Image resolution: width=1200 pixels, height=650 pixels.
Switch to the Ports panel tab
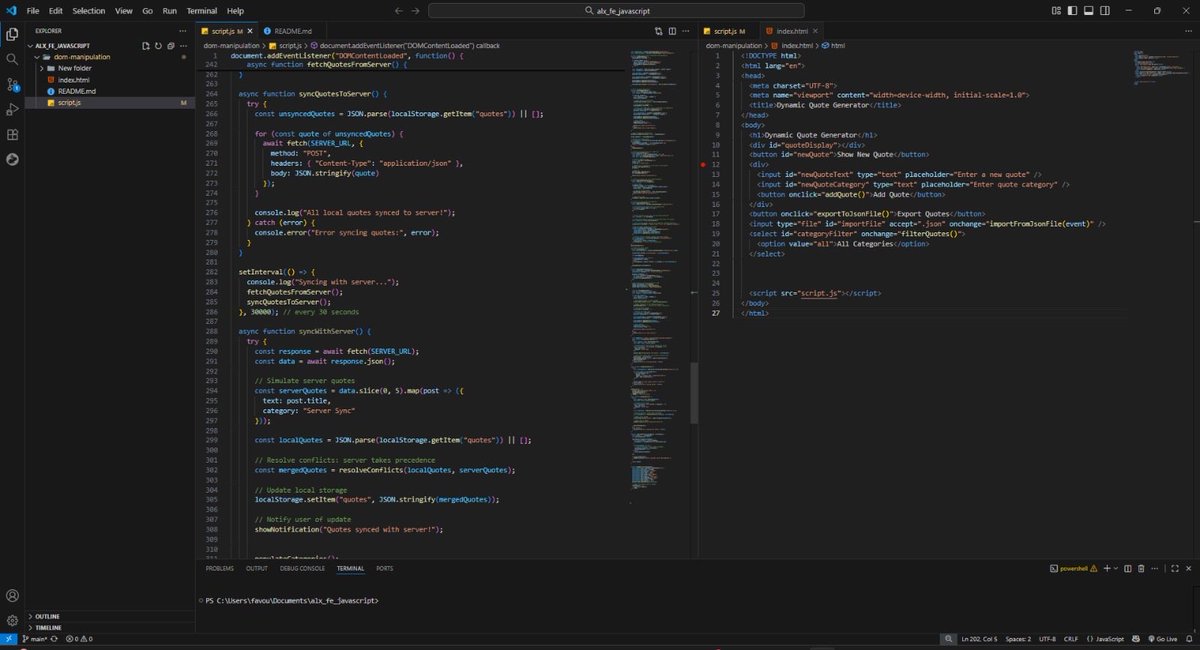pyautogui.click(x=385, y=568)
